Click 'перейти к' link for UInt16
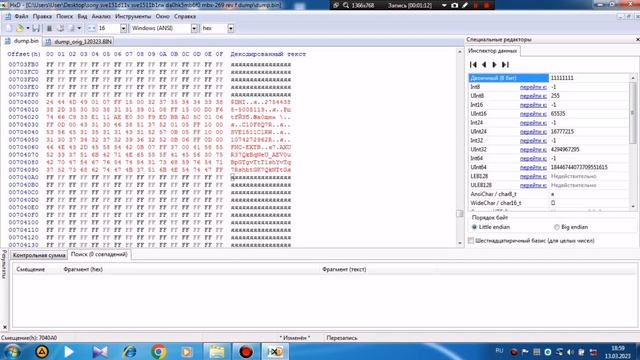This screenshot has height=360, width=640. tap(533, 114)
